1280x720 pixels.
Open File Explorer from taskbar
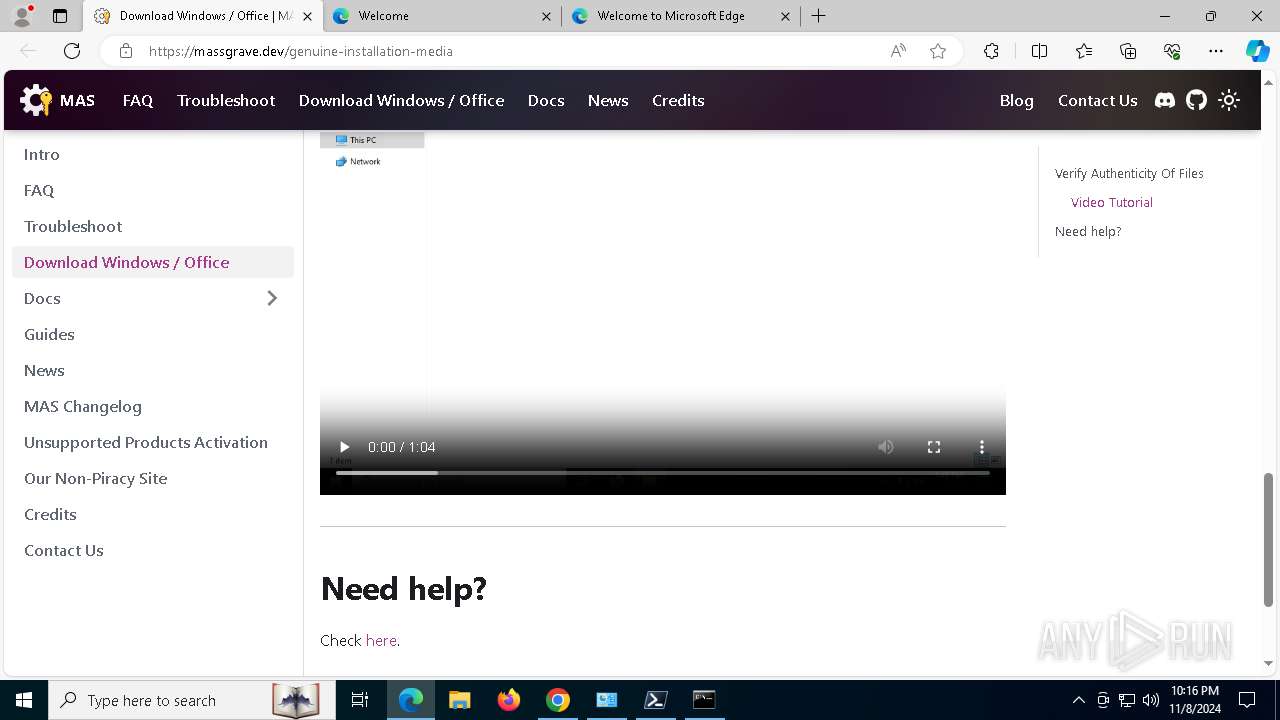click(459, 700)
